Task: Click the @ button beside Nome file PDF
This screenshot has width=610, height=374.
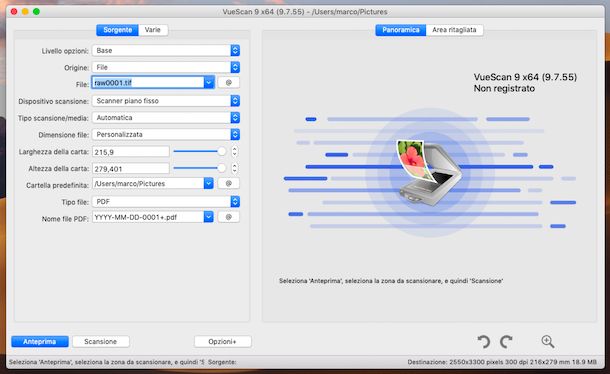Action: [x=229, y=217]
